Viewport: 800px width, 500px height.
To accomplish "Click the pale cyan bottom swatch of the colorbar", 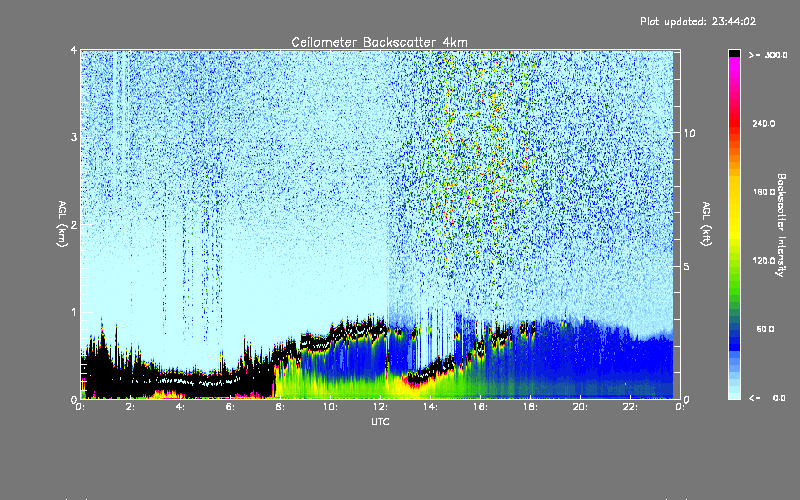I will [x=734, y=395].
